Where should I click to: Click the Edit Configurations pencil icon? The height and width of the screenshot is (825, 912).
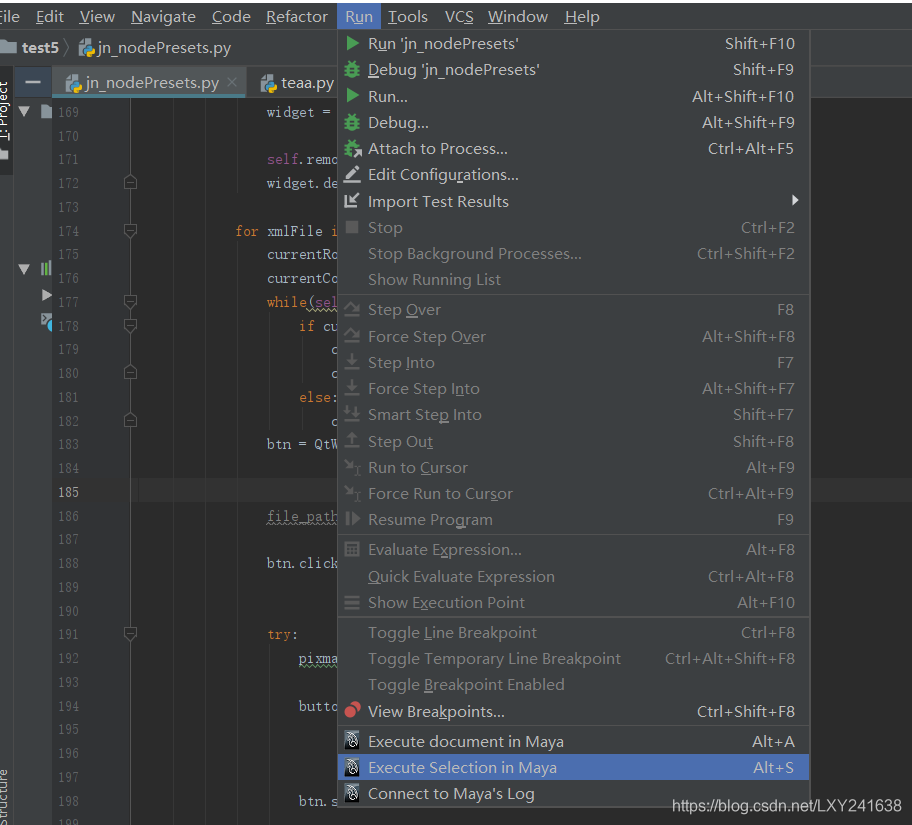(x=352, y=175)
